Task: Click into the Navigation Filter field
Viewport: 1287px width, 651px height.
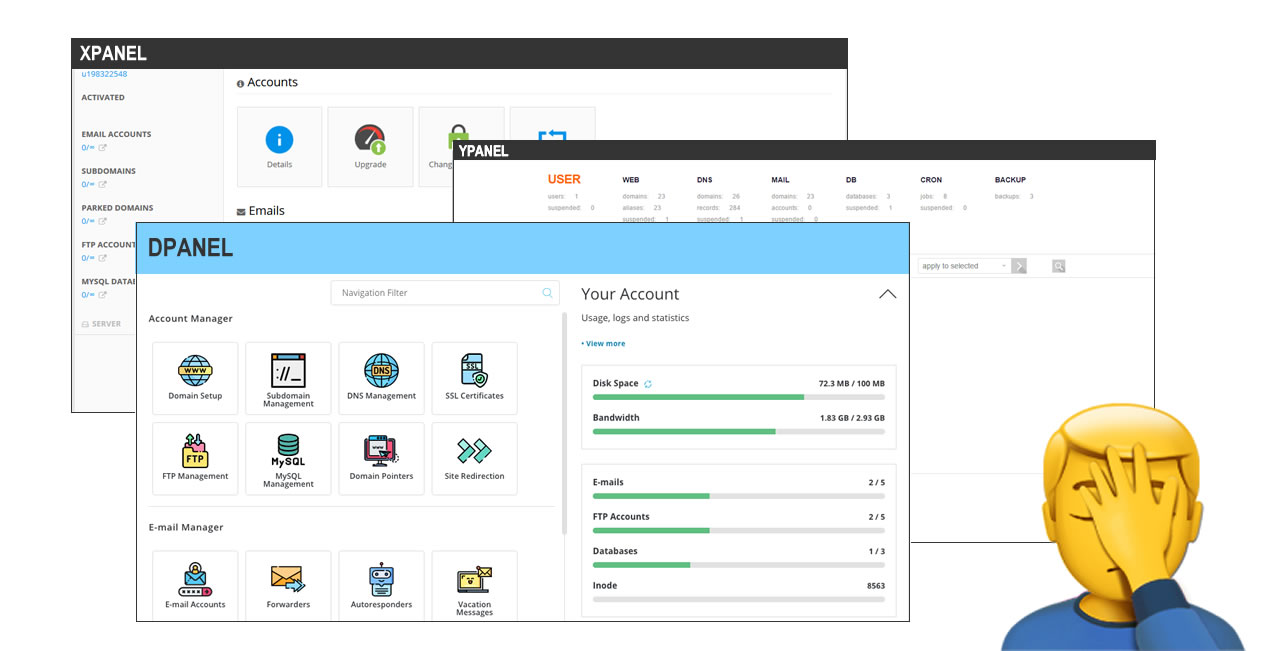Action: click(445, 293)
